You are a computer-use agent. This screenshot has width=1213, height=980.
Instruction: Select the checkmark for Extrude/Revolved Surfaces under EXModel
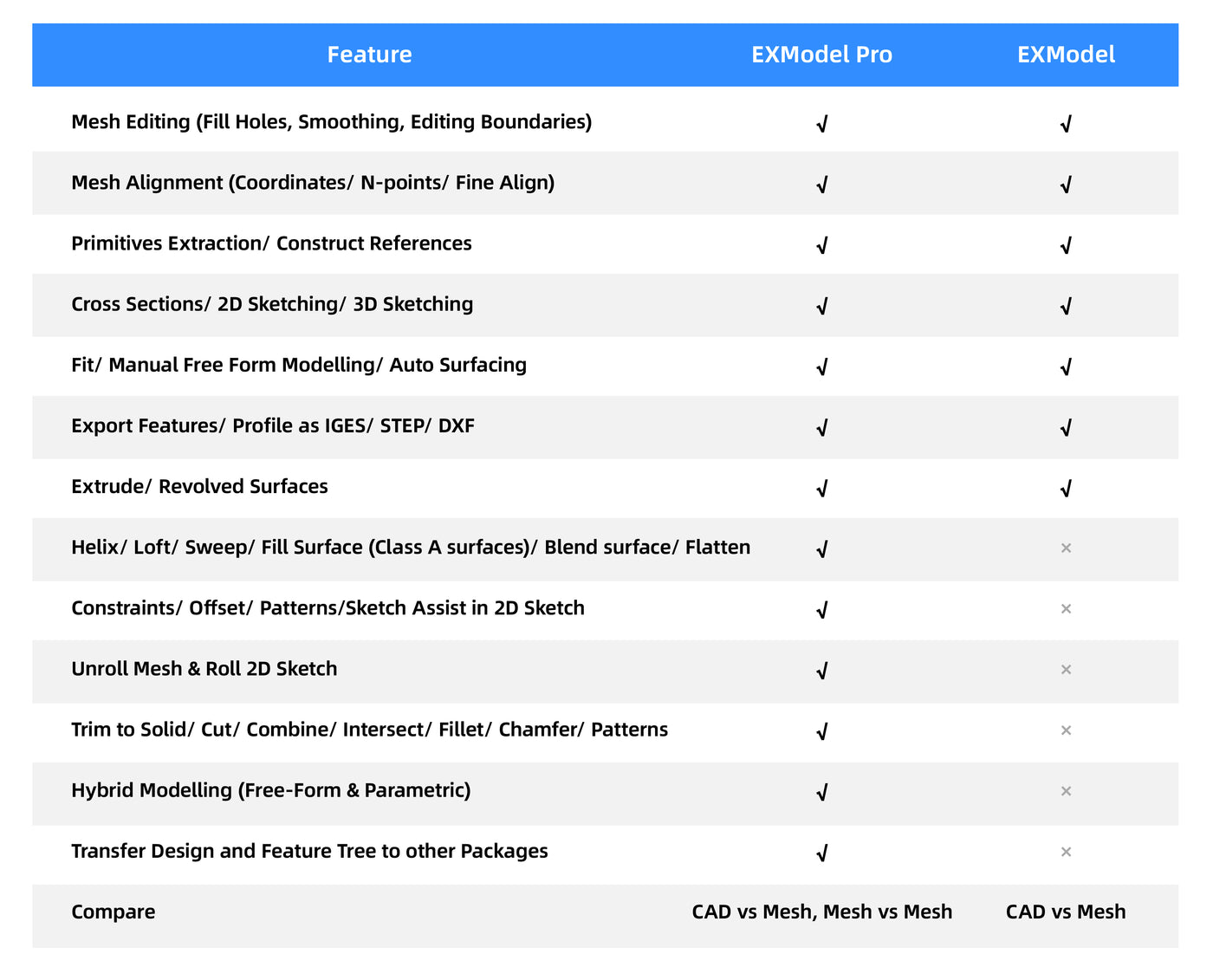(x=1066, y=488)
